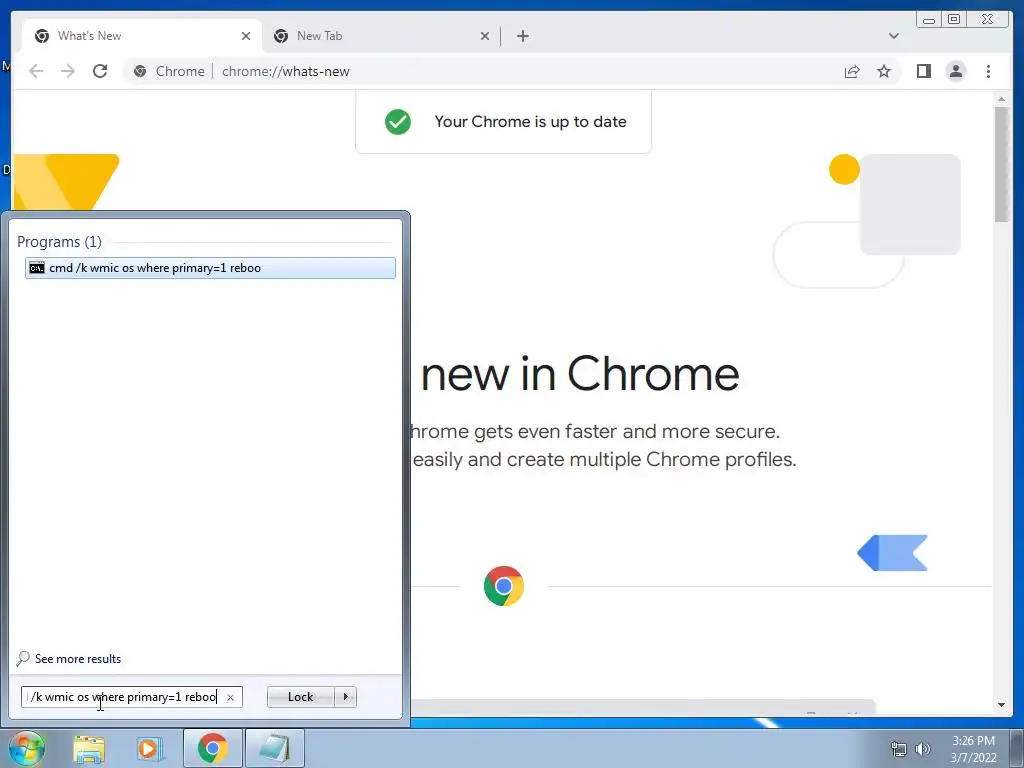Open the tab search dropdown chevron
The height and width of the screenshot is (768, 1024).
(893, 36)
